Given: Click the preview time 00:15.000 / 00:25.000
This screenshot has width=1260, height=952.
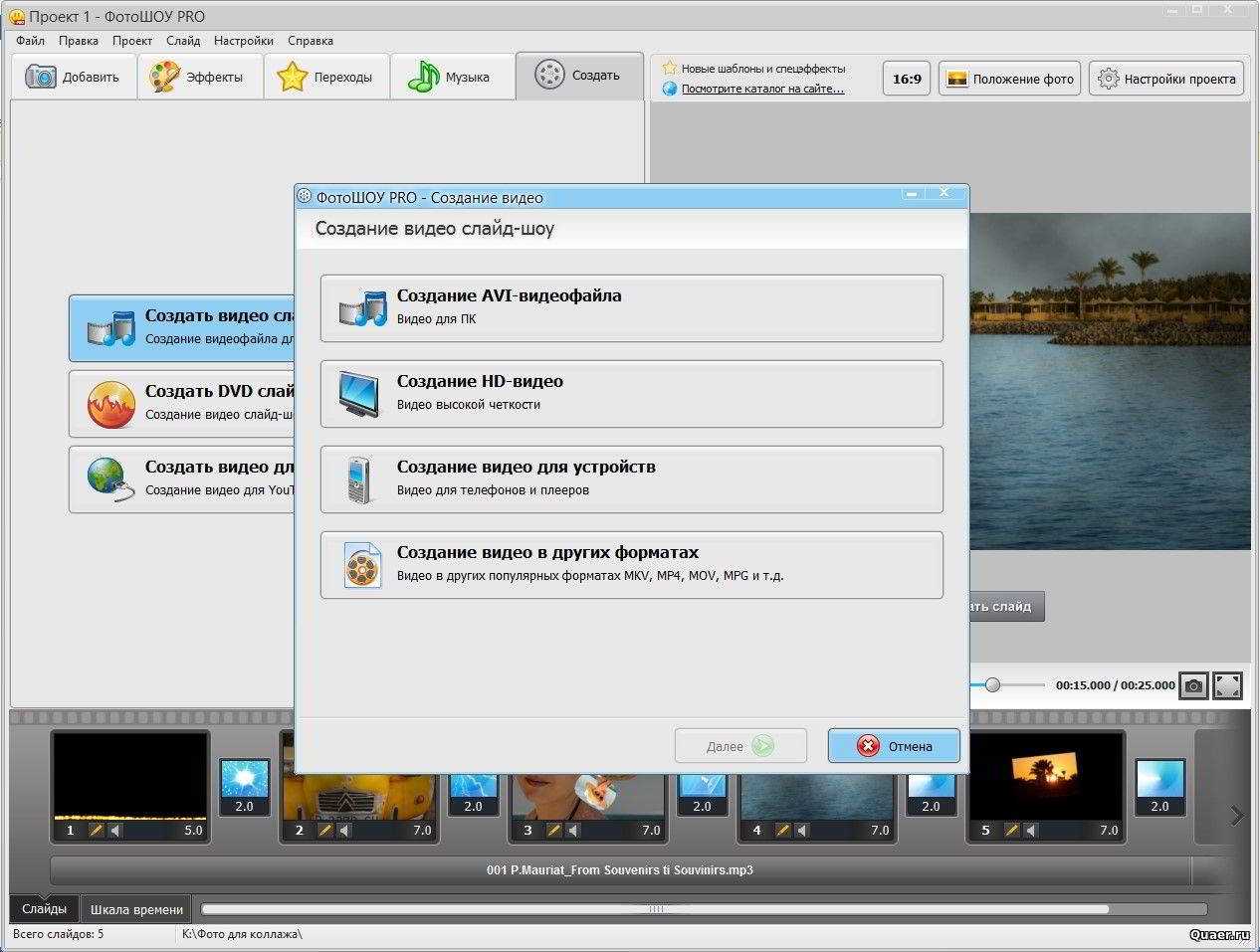Looking at the screenshot, I should 1115,685.
